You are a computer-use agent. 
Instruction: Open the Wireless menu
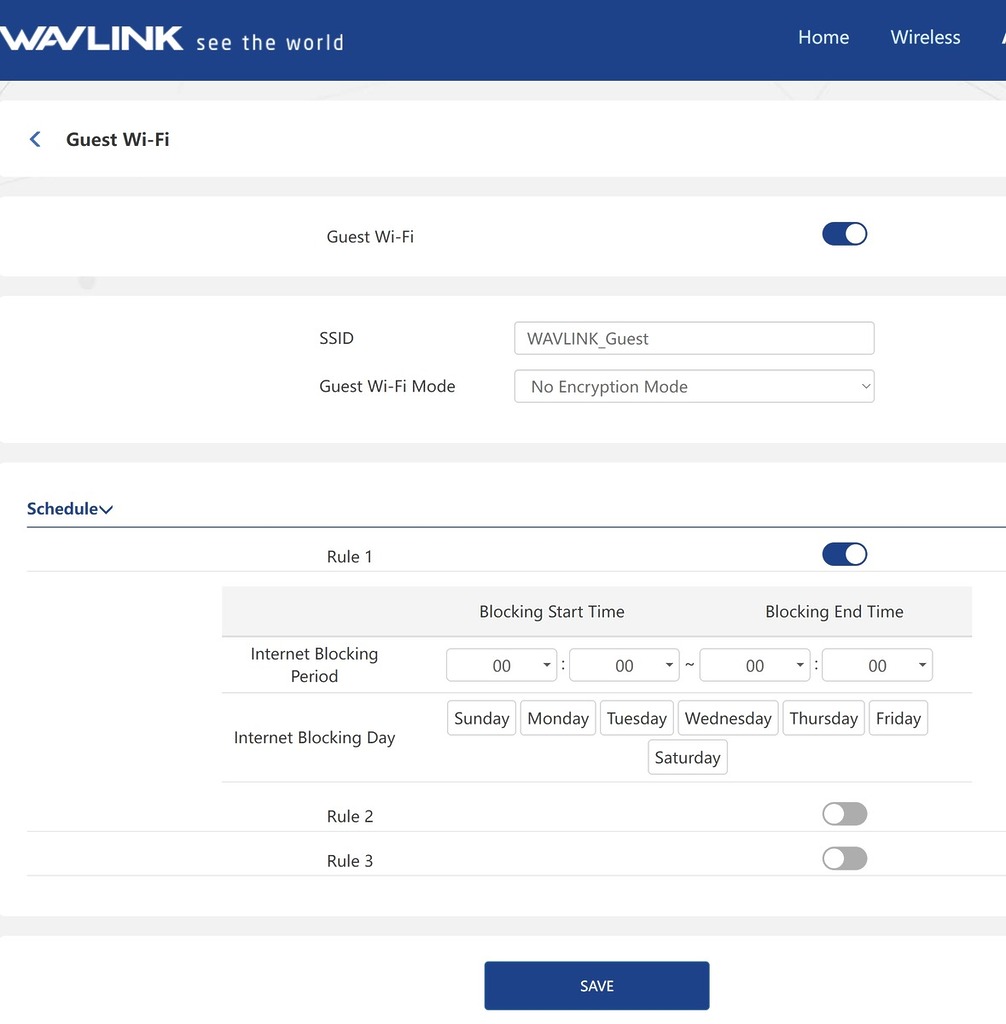925,38
